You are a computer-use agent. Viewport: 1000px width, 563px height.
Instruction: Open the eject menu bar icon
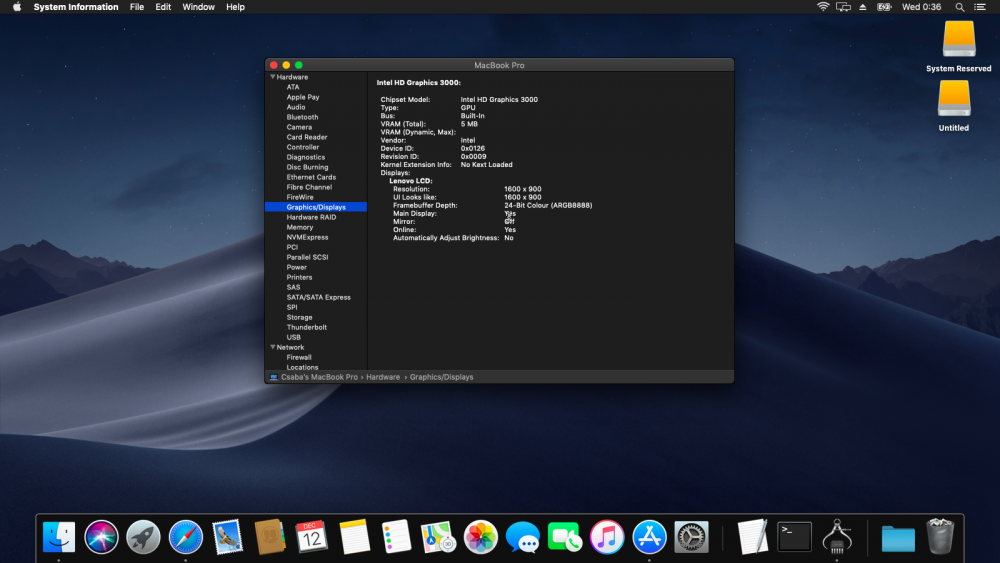pos(863,7)
